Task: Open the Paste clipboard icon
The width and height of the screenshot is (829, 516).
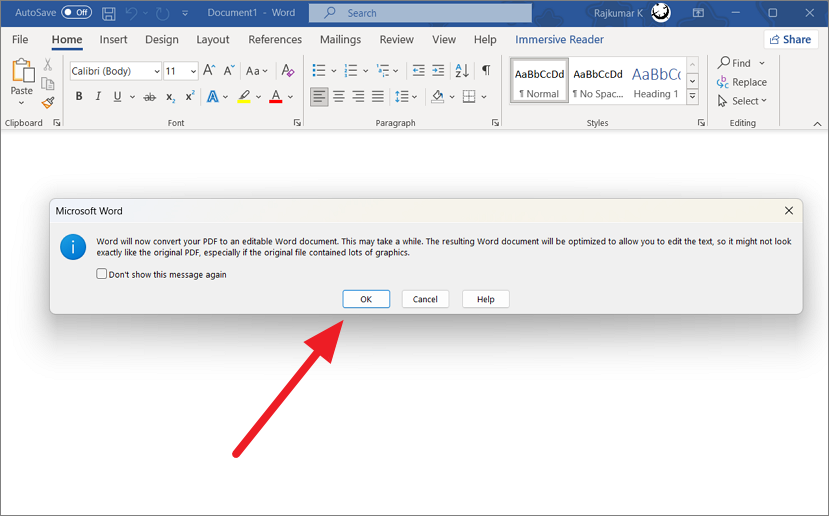Action: click(x=22, y=71)
